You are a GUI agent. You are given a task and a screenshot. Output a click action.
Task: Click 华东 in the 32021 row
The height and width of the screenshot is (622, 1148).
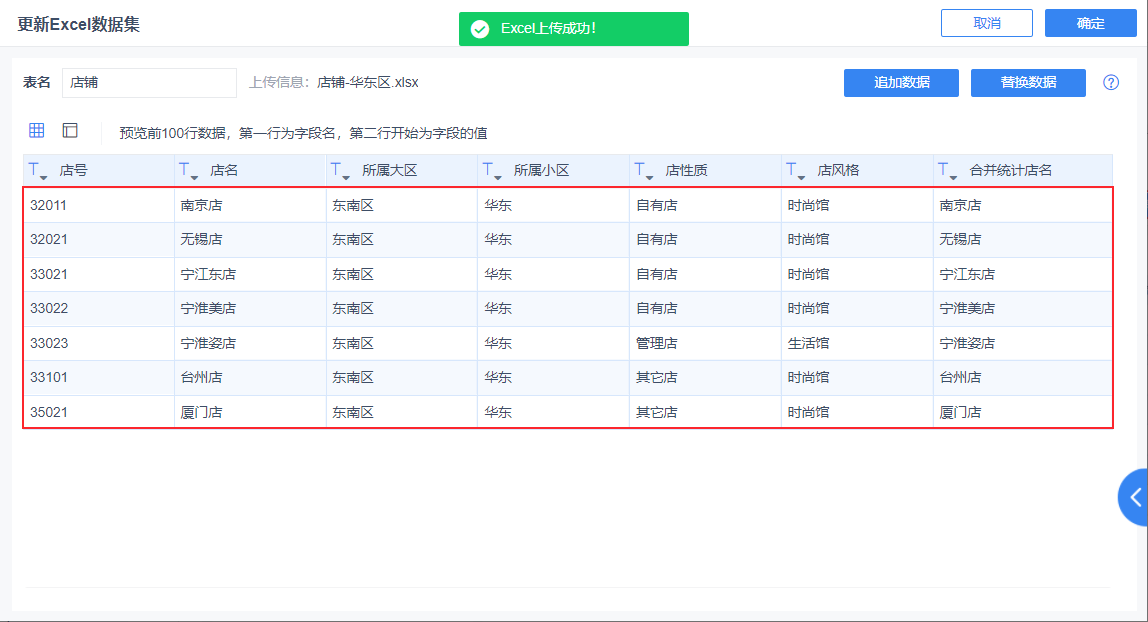pos(498,239)
